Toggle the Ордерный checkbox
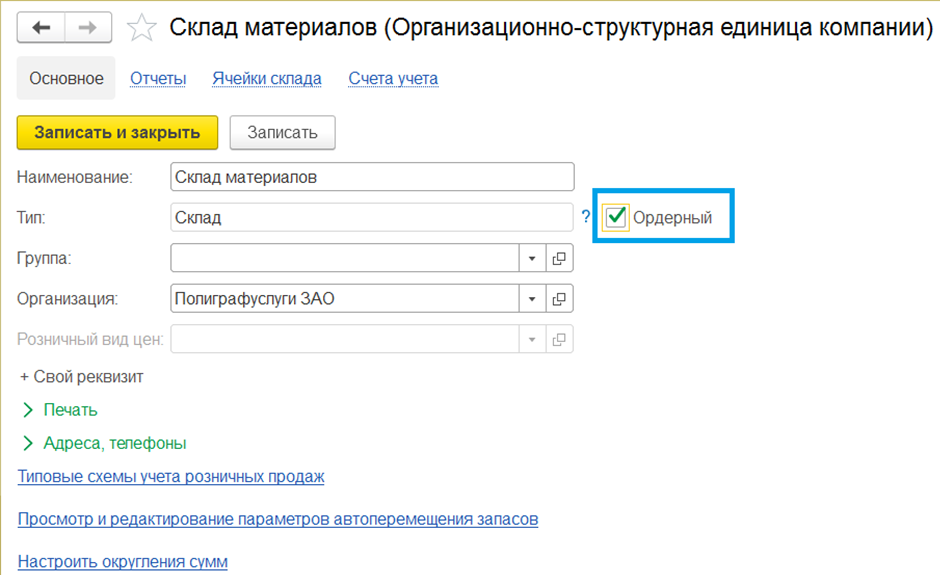Screen dimensions: 940x575 (616, 217)
